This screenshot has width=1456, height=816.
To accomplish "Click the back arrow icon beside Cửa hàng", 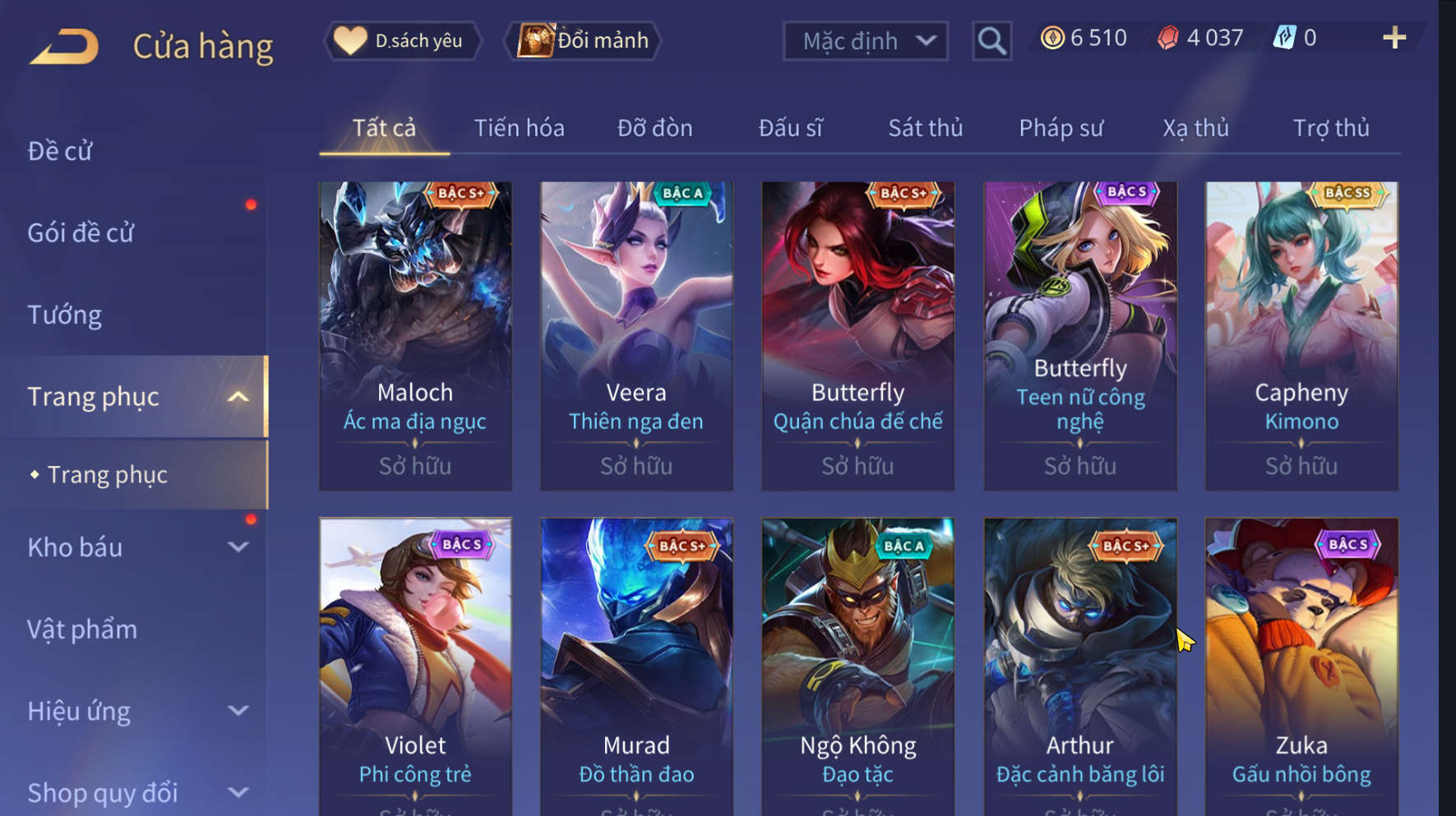I will click(64, 47).
